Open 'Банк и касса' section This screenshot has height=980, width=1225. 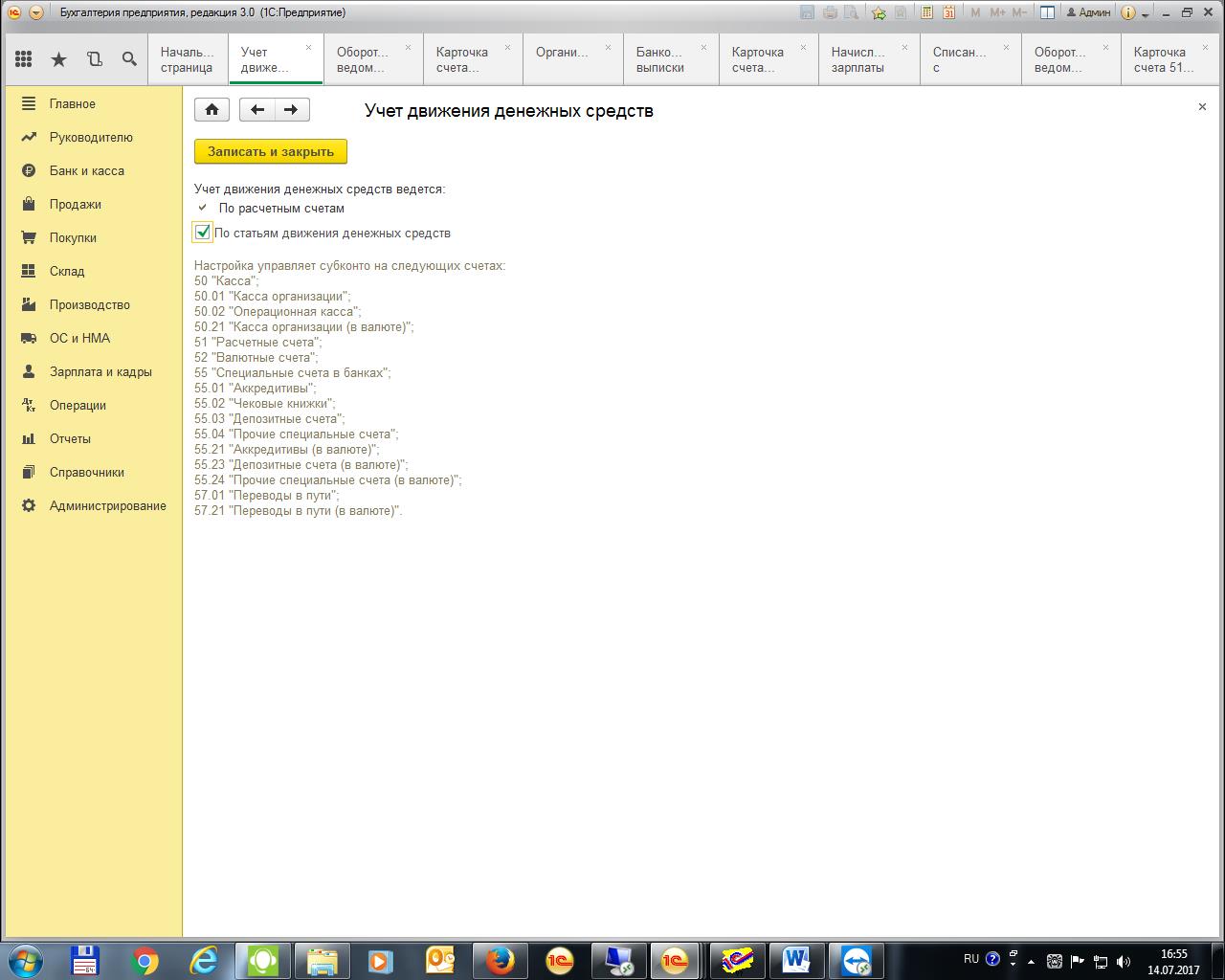86,170
